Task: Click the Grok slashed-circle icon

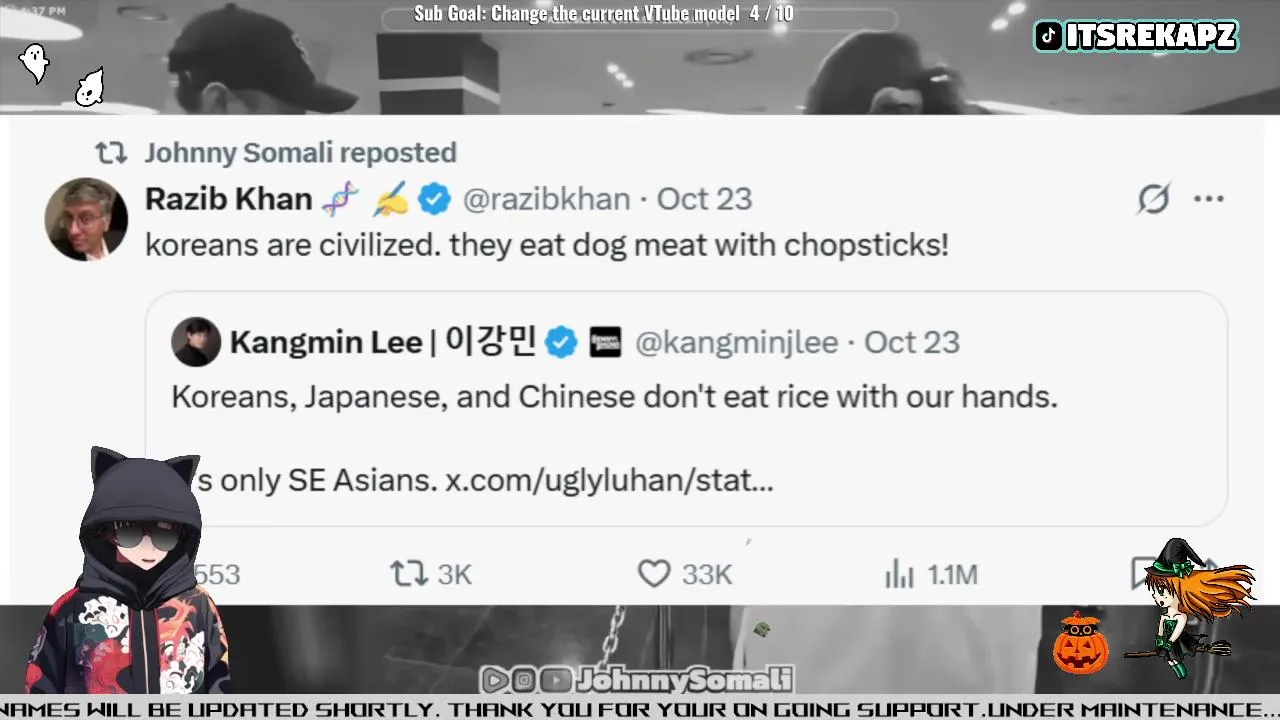Action: (x=1153, y=199)
